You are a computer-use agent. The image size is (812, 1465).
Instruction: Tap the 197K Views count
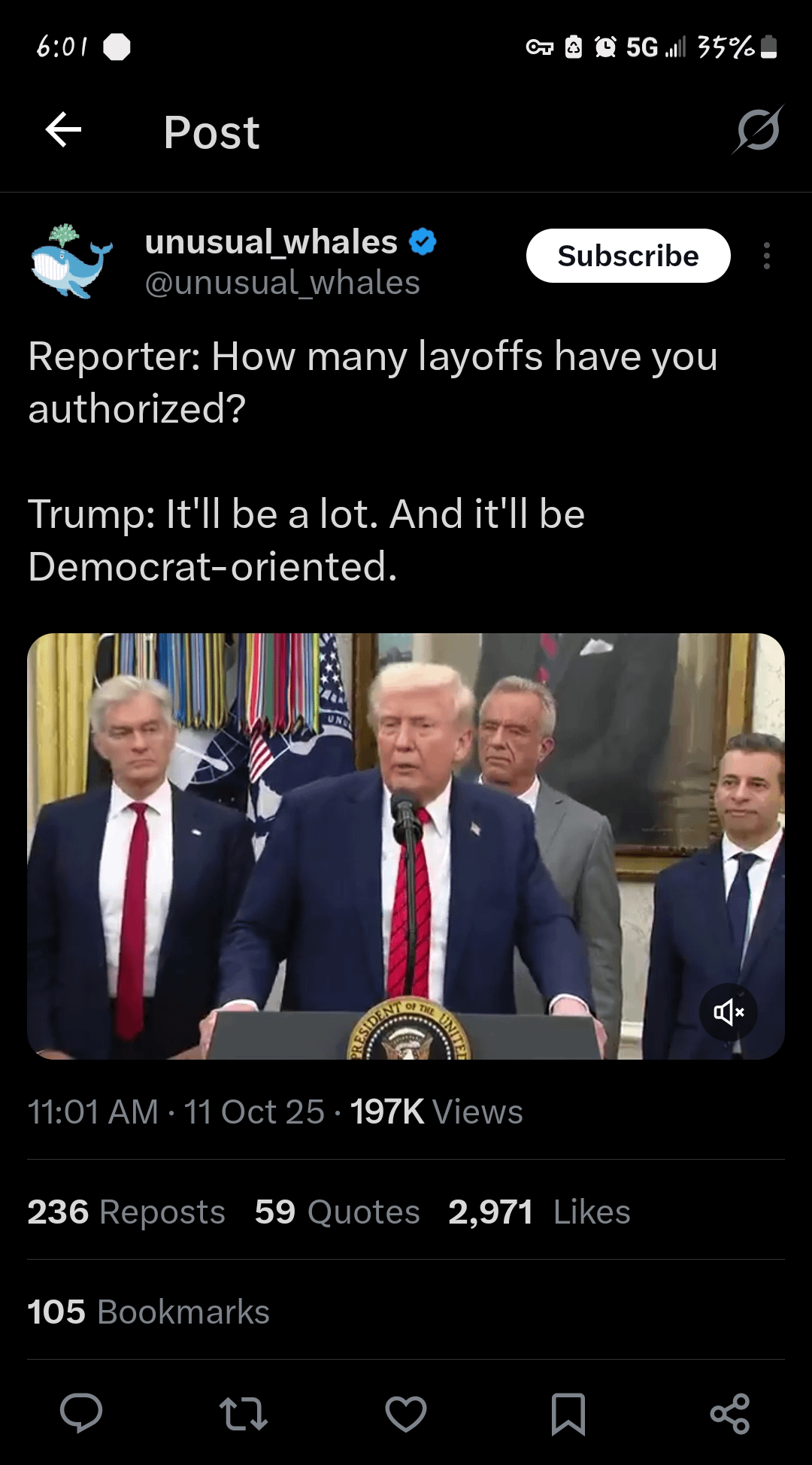[x=436, y=1112]
